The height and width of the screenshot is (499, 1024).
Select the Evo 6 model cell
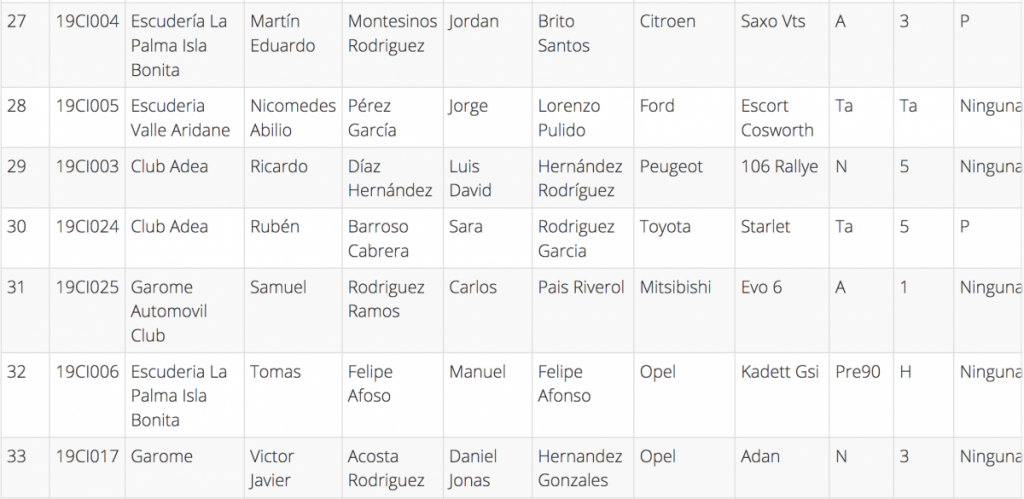[x=761, y=287]
